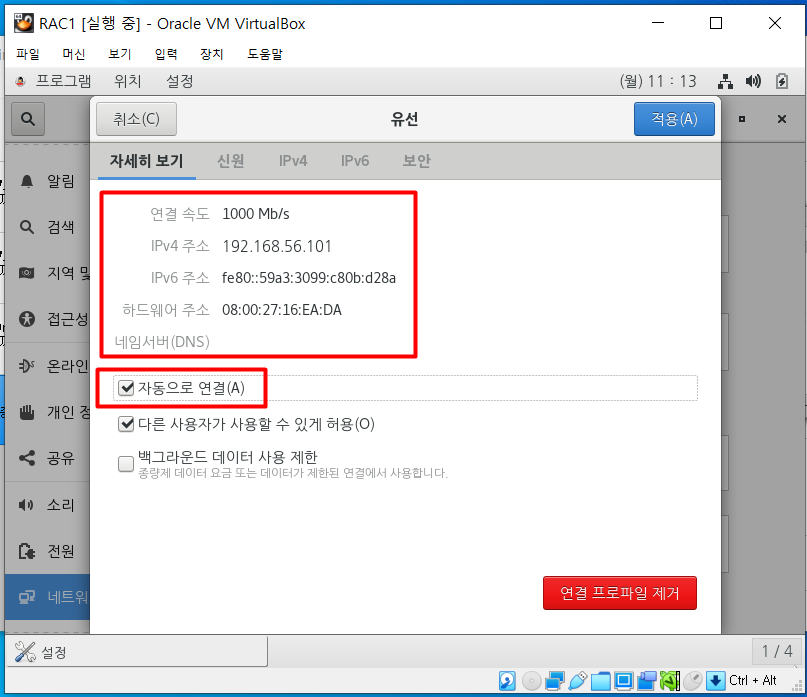Open the 보기 menu
Image resolution: width=807 pixels, height=697 pixels.
(x=120, y=54)
